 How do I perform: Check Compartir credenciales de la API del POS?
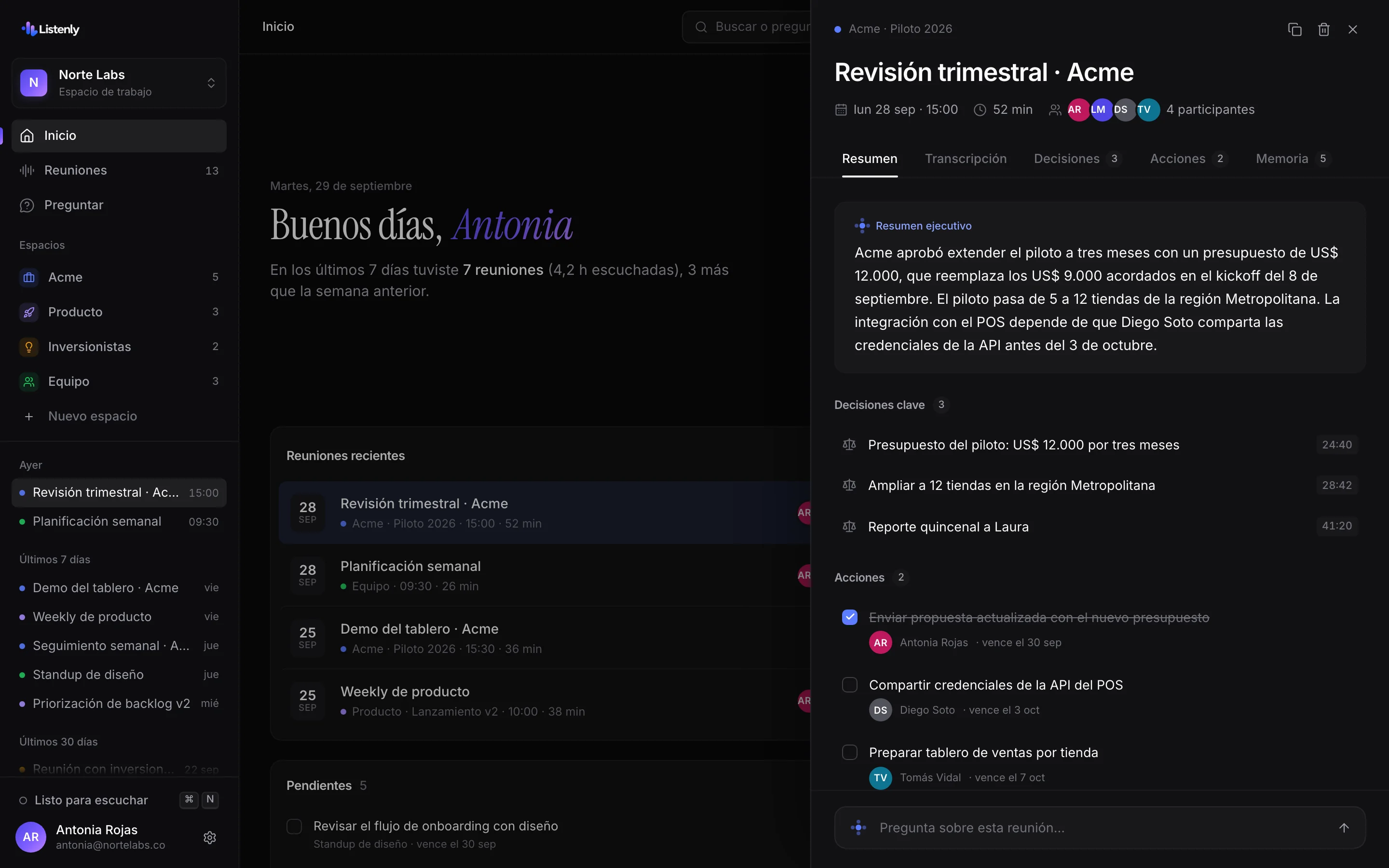pos(849,685)
